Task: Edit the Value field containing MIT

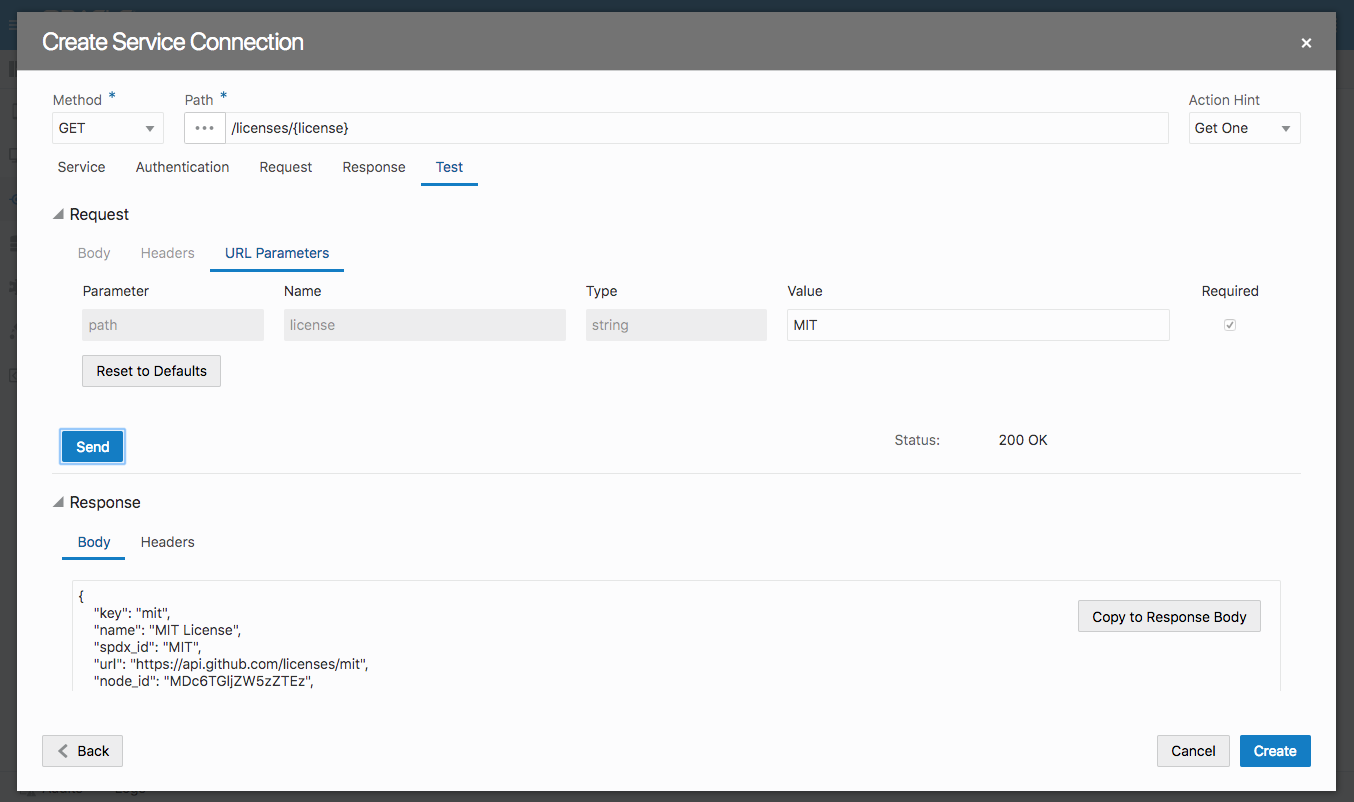Action: [x=977, y=324]
